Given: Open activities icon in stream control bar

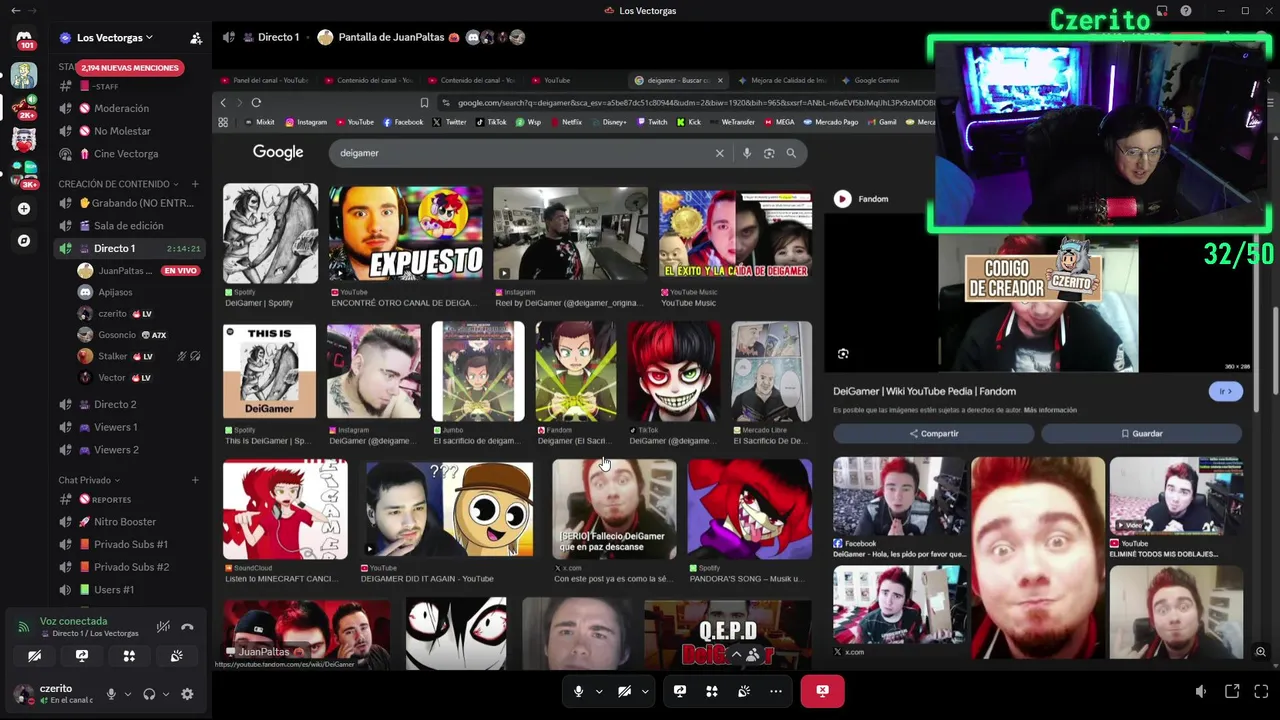Looking at the screenshot, I should [x=712, y=691].
